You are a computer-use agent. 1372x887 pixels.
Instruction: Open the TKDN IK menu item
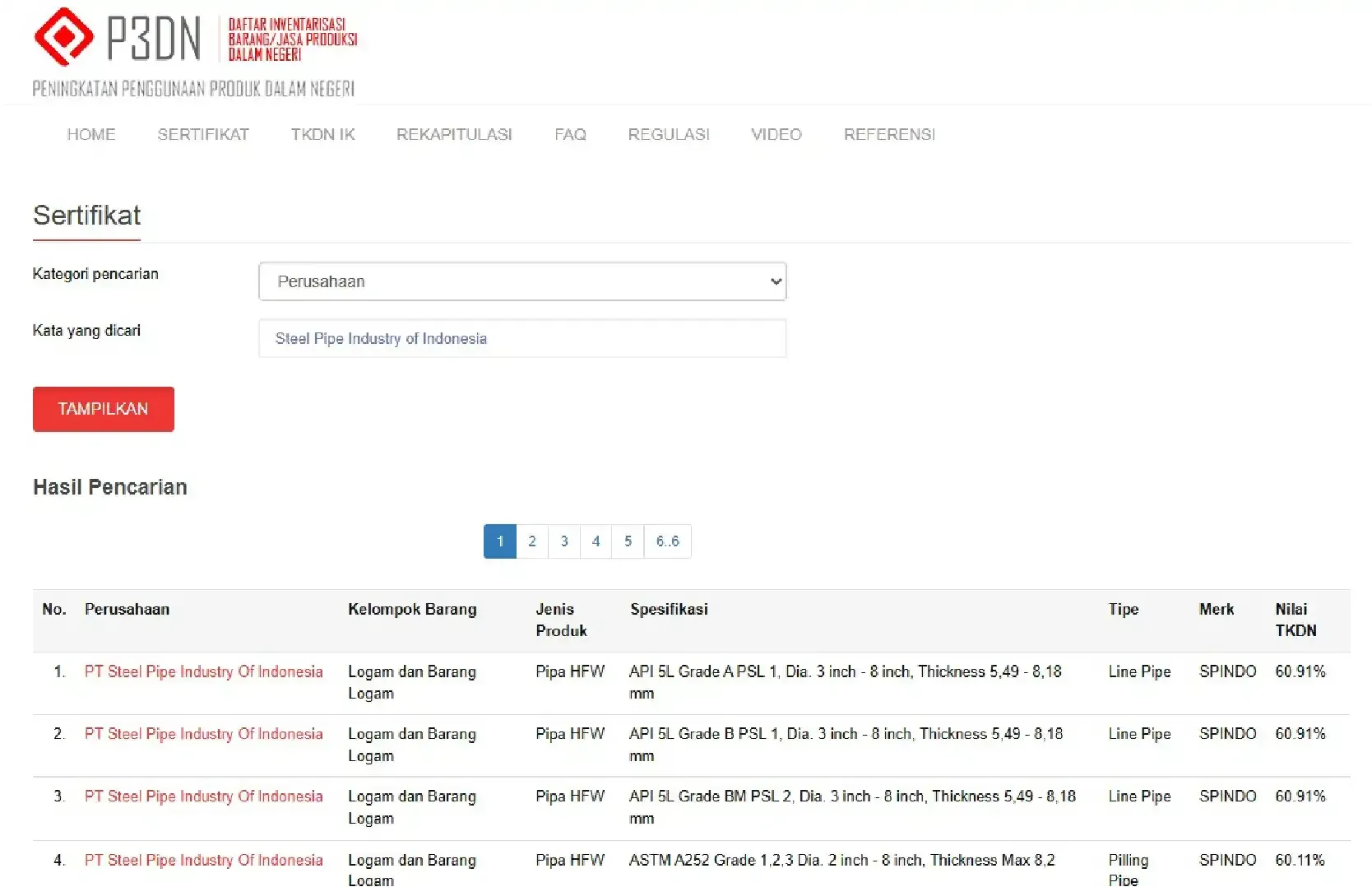322,134
